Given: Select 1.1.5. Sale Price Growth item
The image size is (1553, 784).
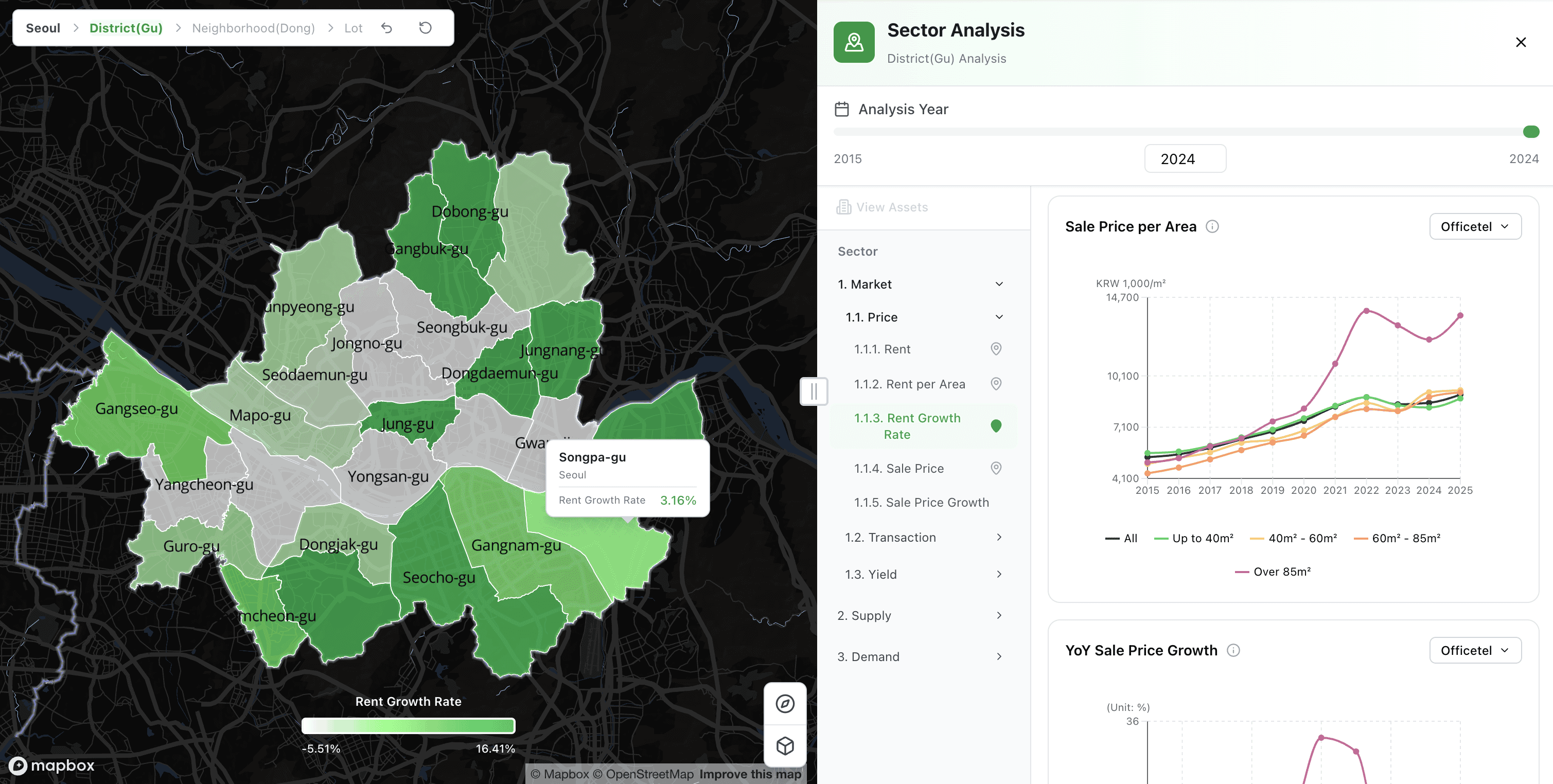Looking at the screenshot, I should tap(921, 502).
